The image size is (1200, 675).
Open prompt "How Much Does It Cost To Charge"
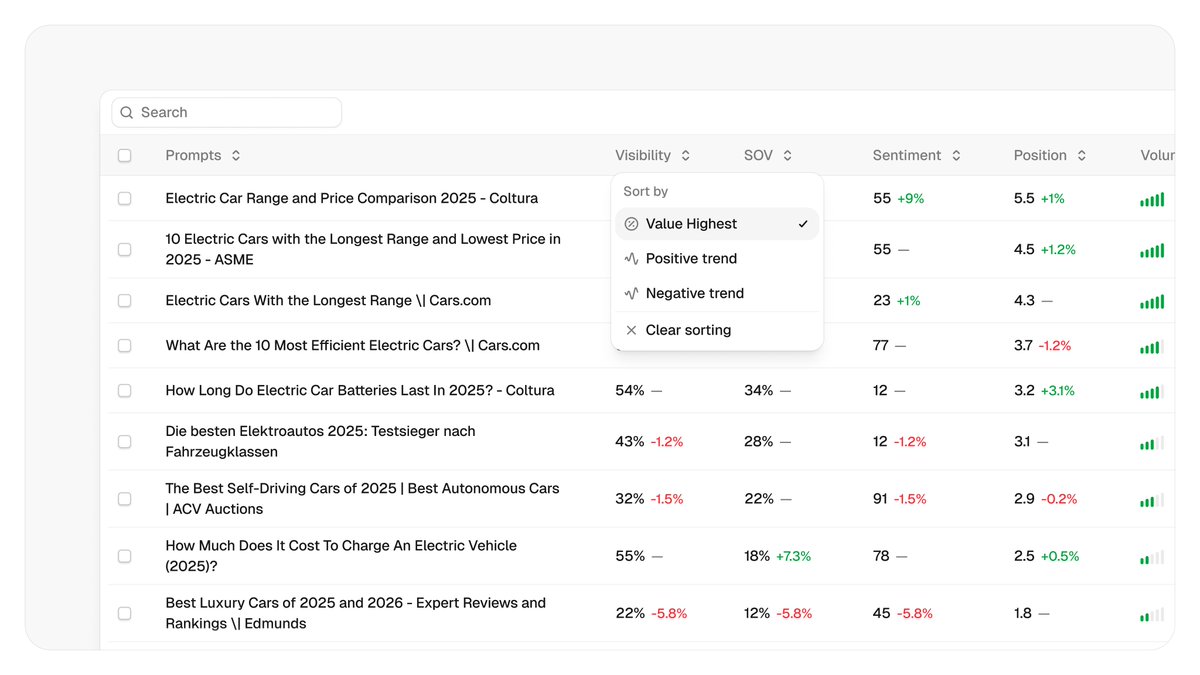click(x=341, y=555)
